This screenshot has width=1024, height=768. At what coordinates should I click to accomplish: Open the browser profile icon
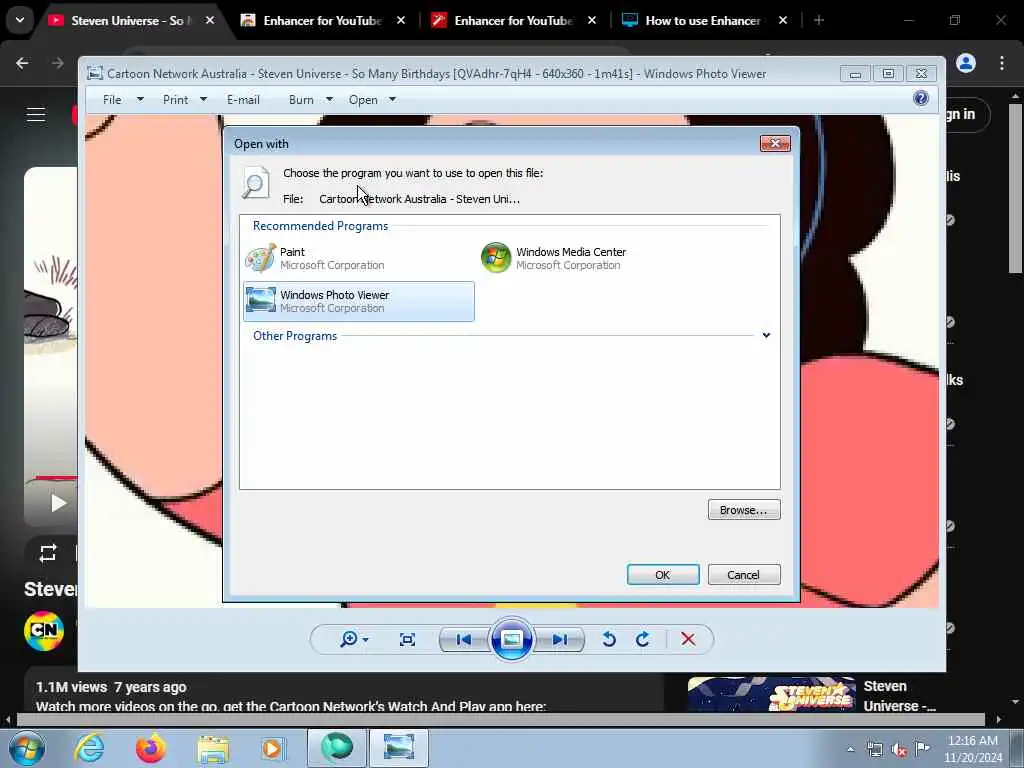tap(966, 63)
